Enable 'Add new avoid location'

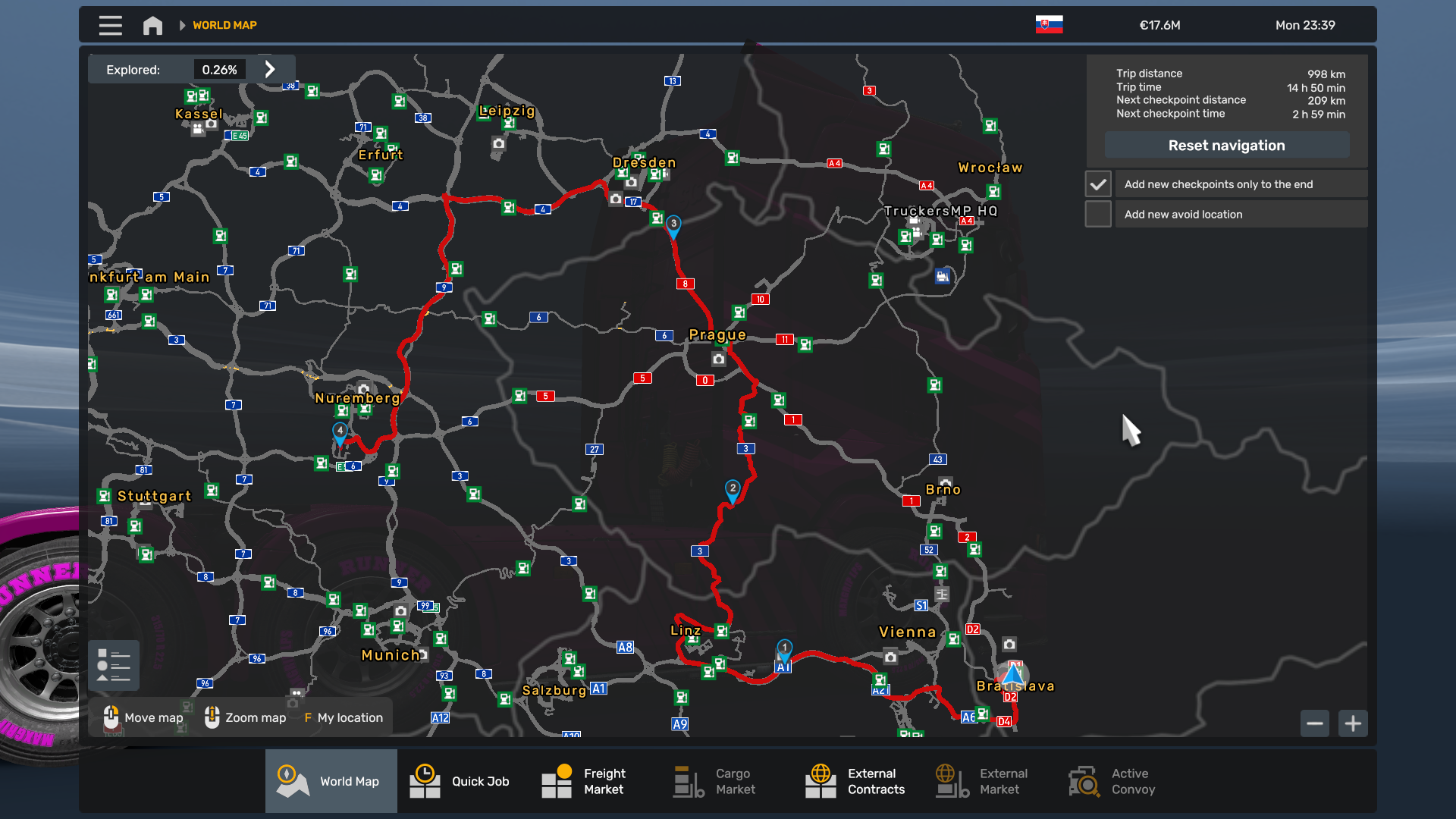click(x=1097, y=213)
